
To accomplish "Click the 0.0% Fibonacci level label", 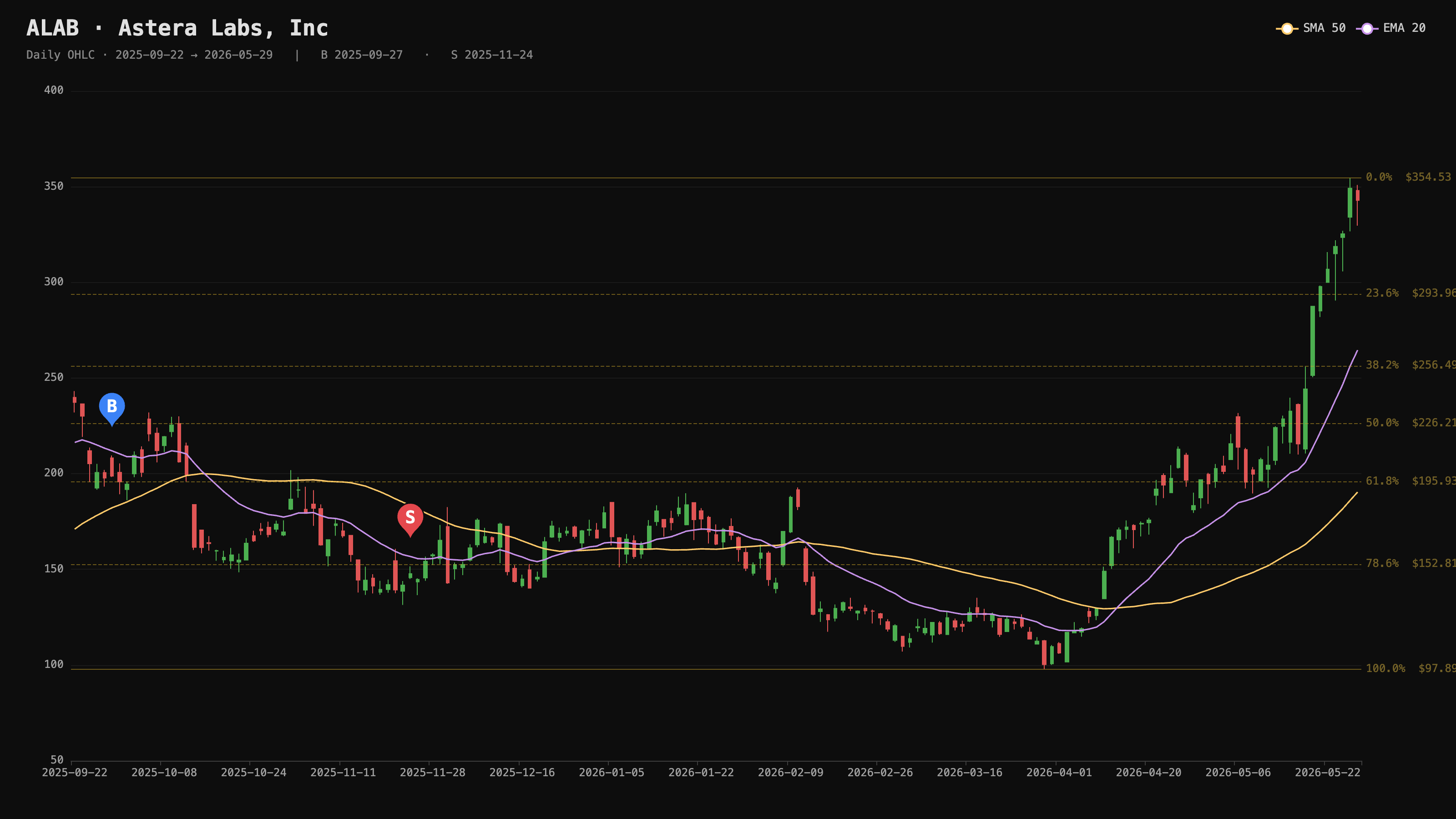I will (1379, 177).
